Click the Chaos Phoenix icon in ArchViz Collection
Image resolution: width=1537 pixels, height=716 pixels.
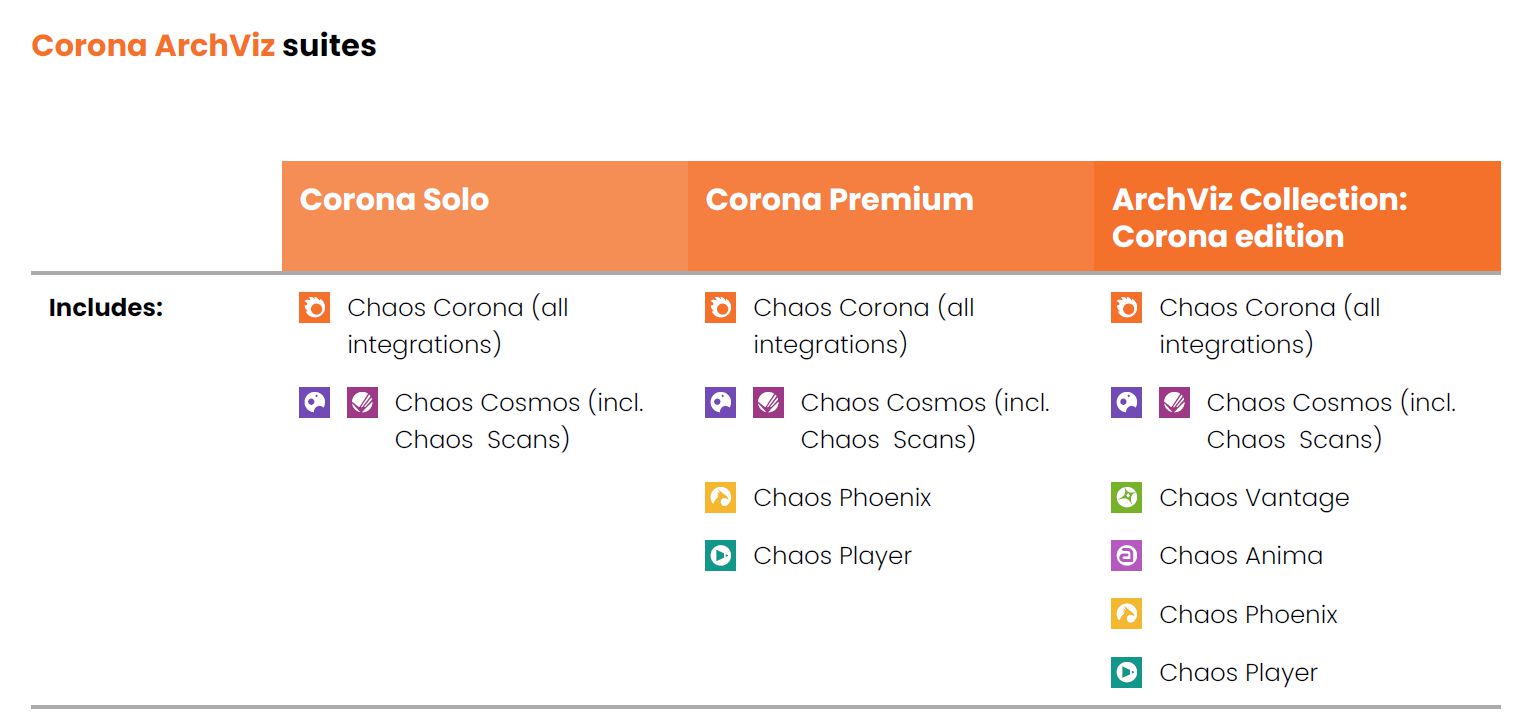(1126, 614)
